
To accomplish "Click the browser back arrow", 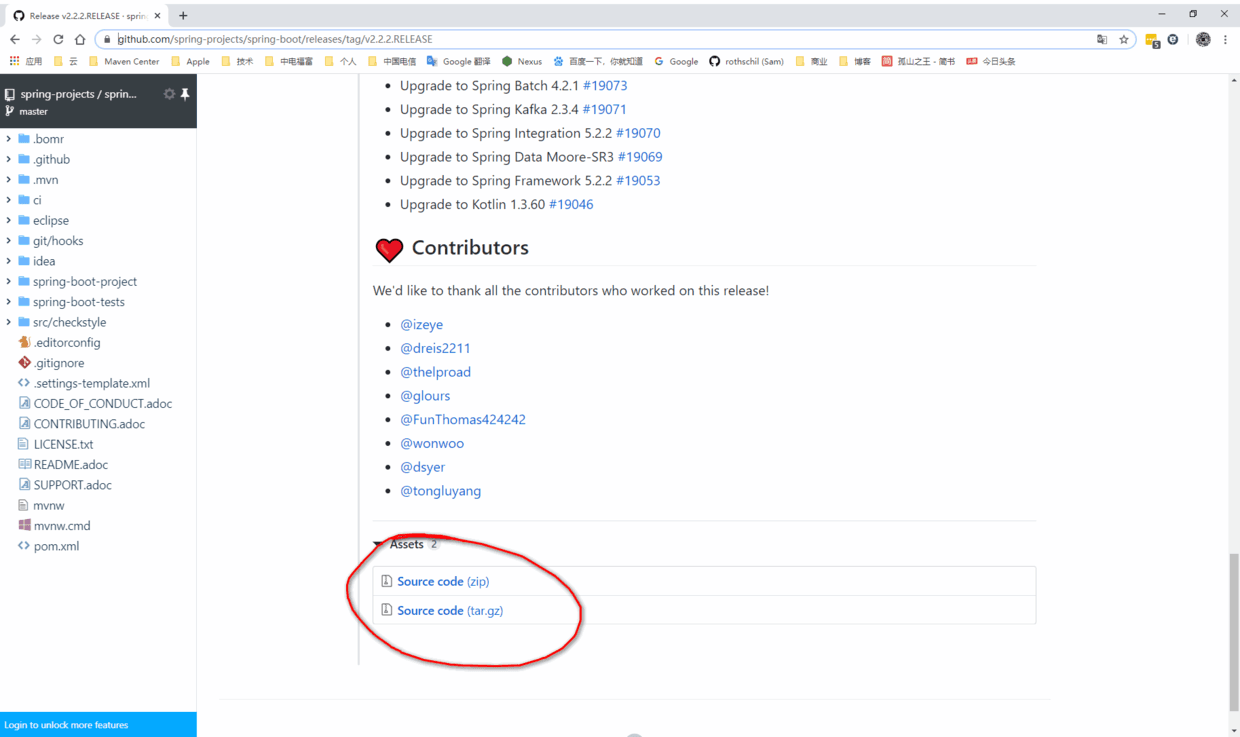I will click(14, 39).
